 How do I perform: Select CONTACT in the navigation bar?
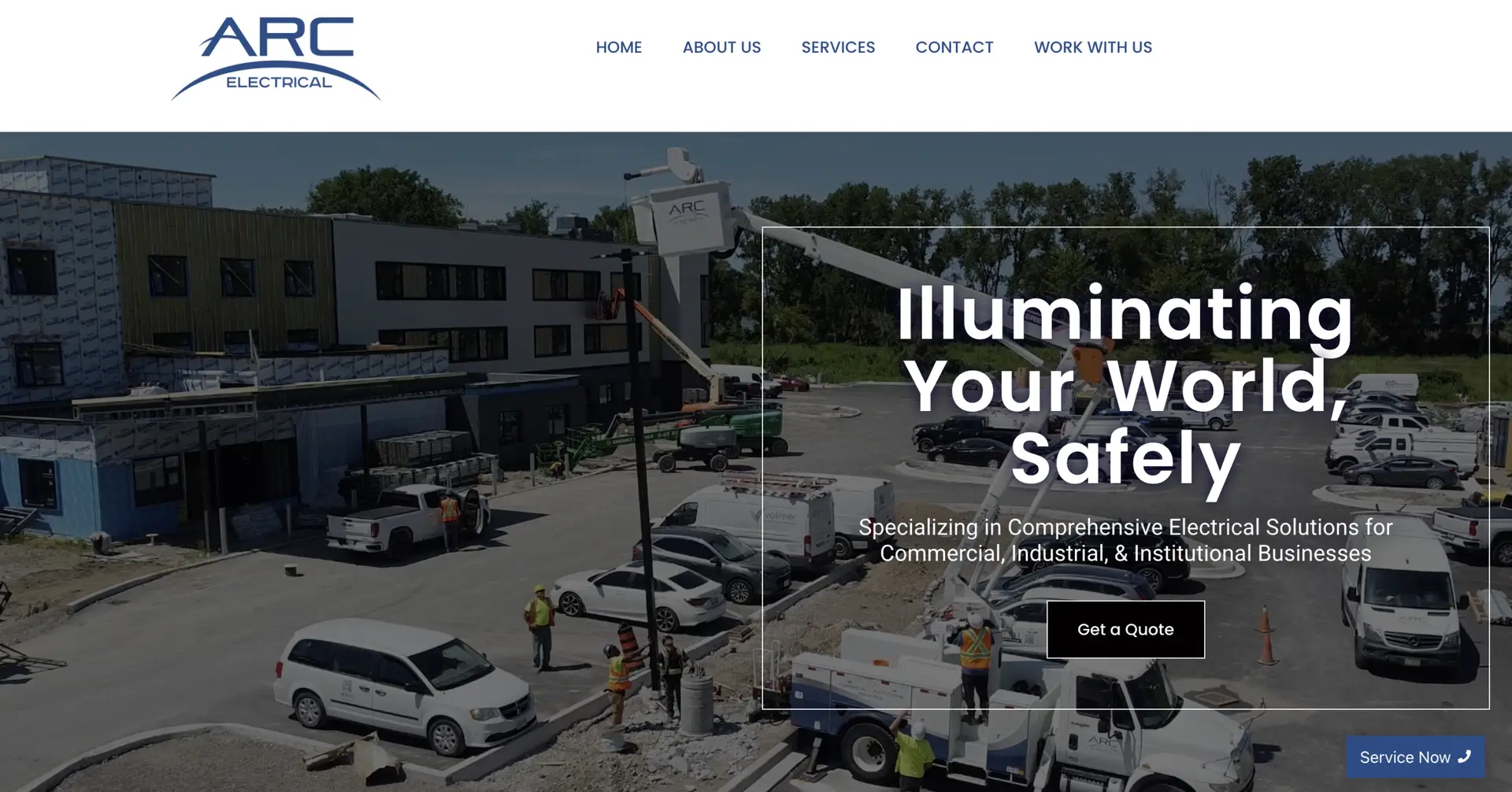pos(954,47)
